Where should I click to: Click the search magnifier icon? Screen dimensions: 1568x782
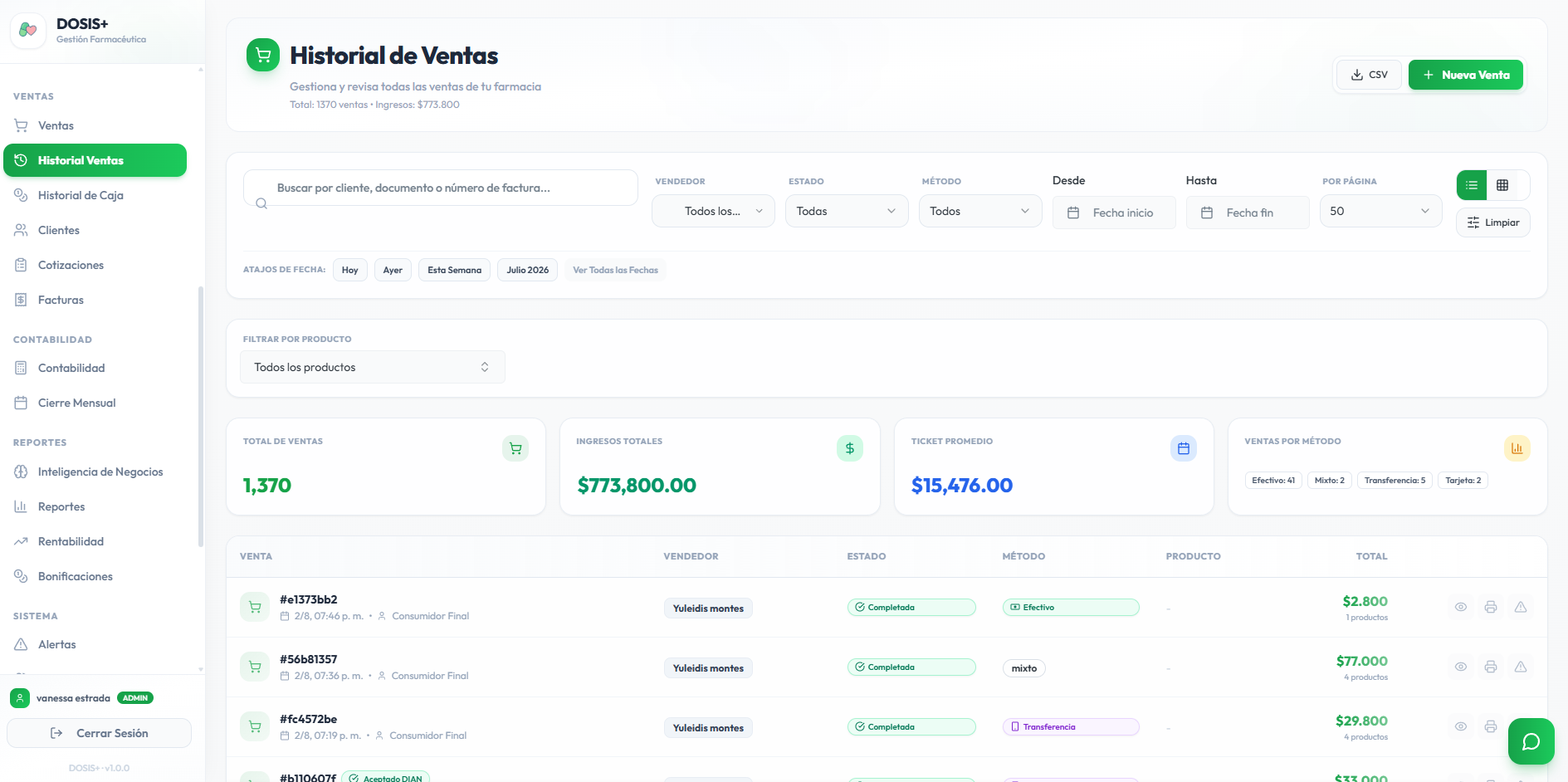261,203
